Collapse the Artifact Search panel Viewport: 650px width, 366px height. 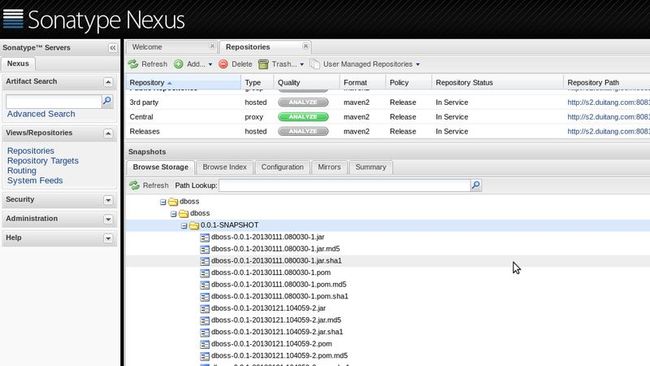(108, 82)
